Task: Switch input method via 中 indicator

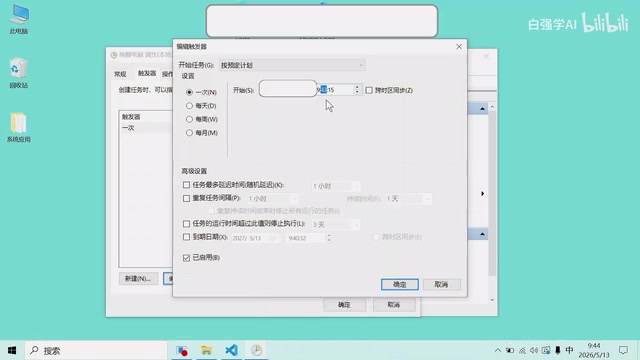Action: 569,350
